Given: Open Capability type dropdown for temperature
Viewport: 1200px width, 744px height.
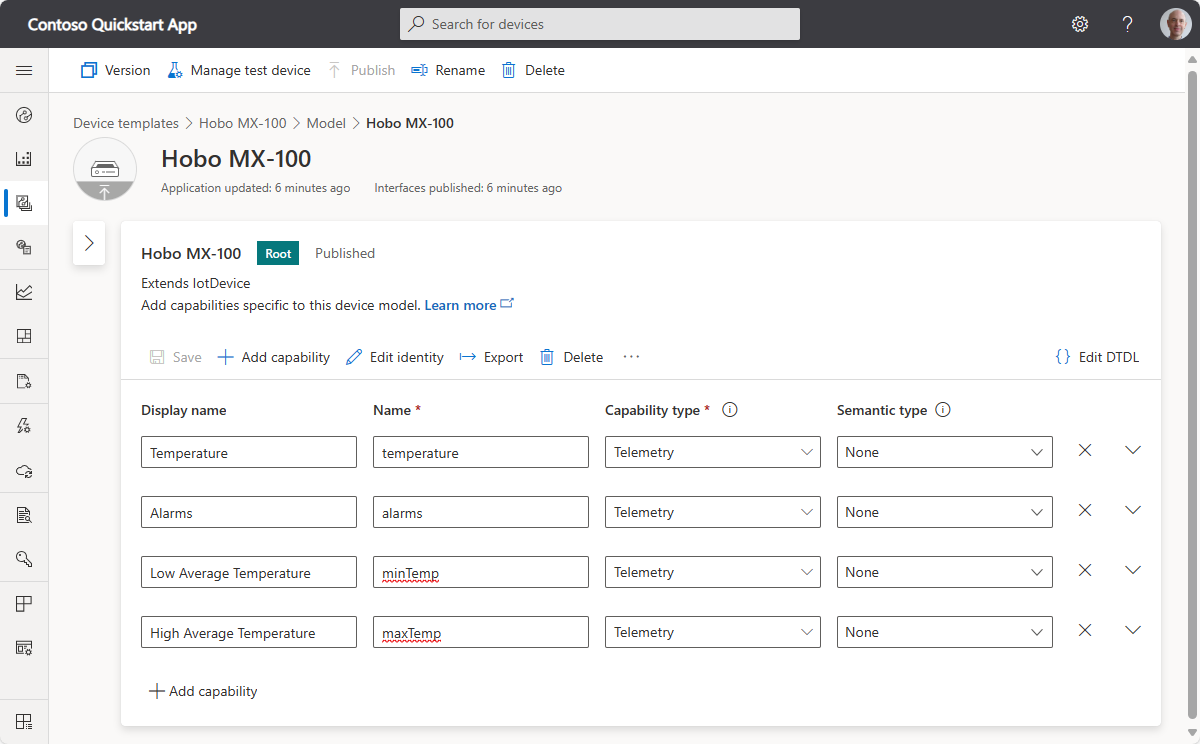Looking at the screenshot, I should point(712,452).
